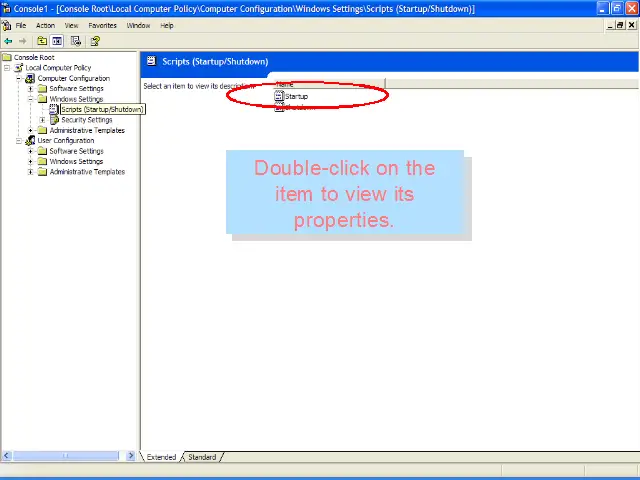Click the Local Computer Policy icon
Viewport: 640px width, 480px height.
tap(19, 68)
